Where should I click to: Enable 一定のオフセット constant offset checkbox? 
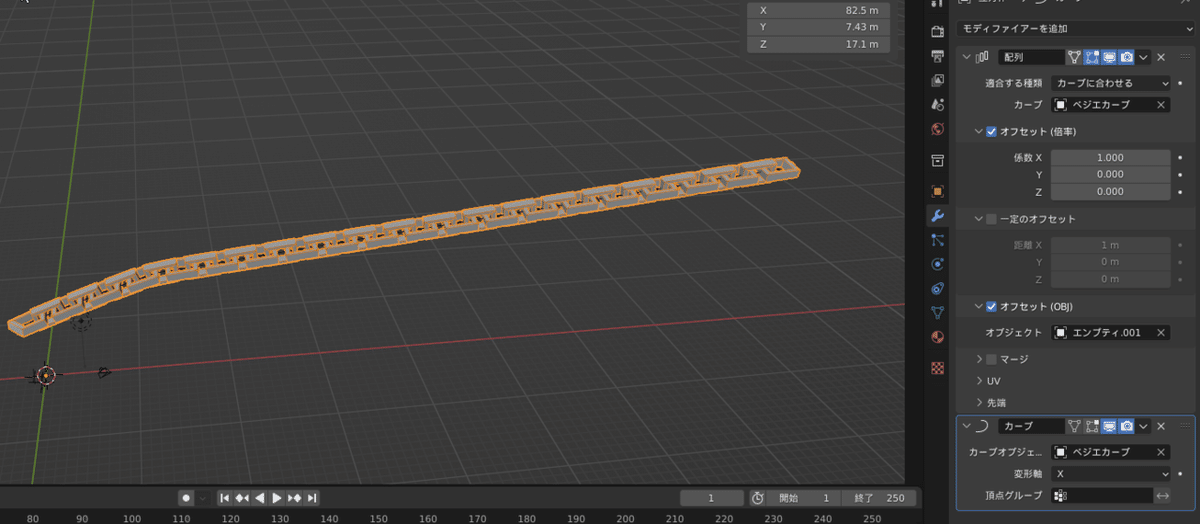click(x=992, y=218)
